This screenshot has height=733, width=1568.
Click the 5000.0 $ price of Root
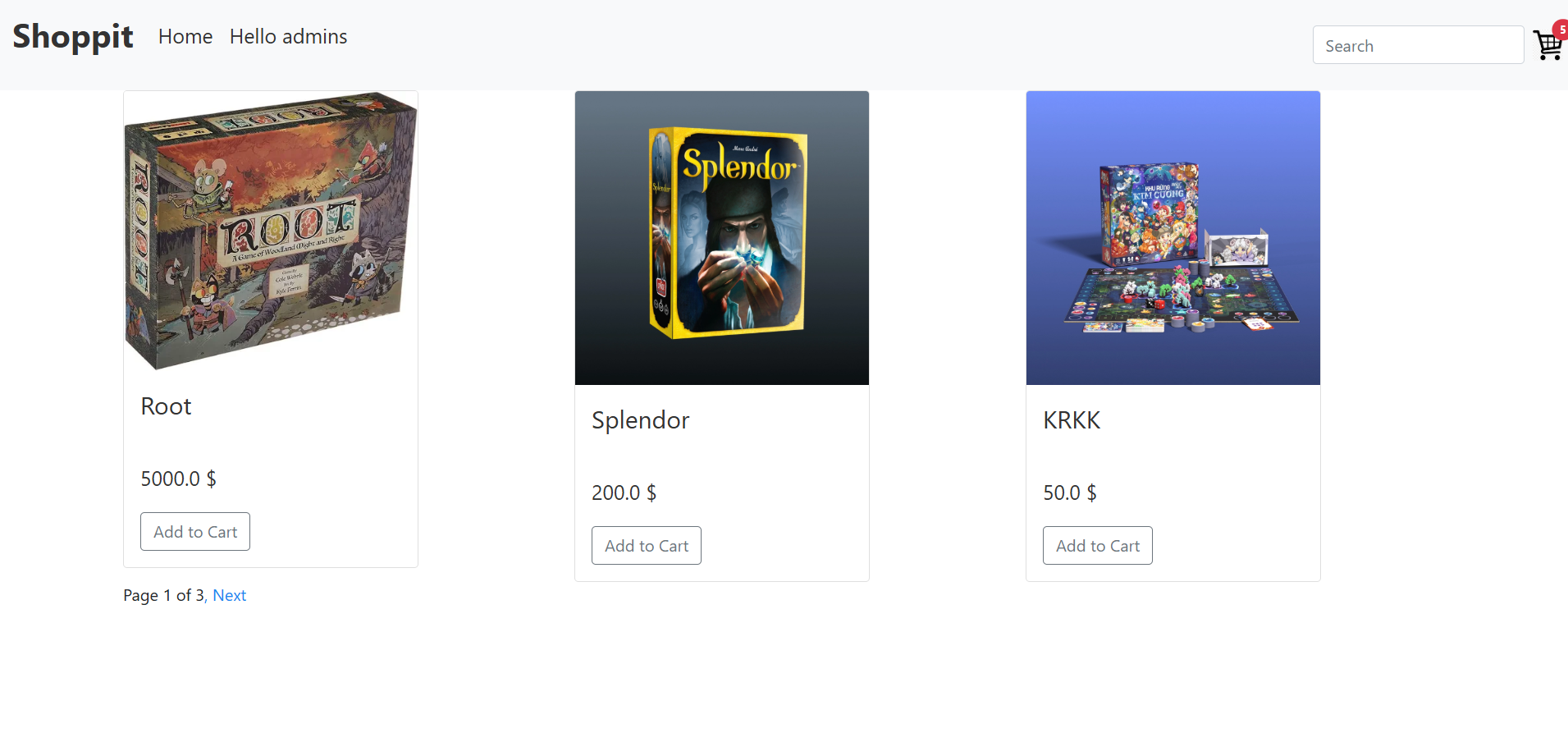coord(178,479)
